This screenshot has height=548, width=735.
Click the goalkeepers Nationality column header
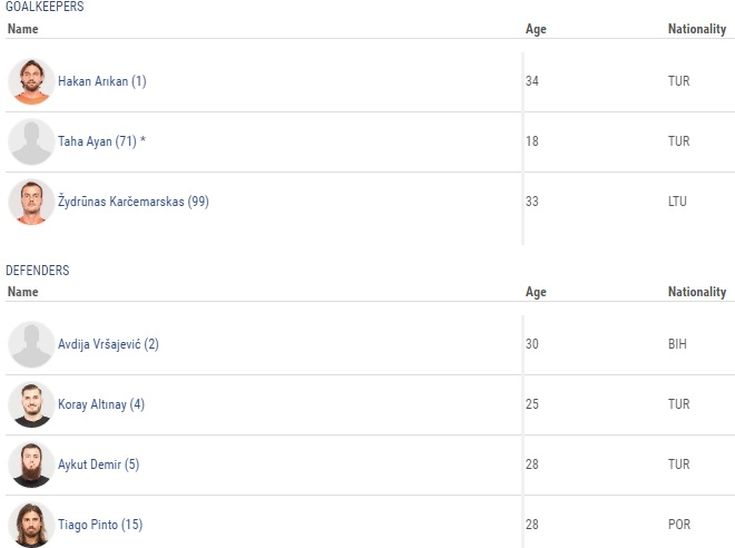[x=697, y=29]
